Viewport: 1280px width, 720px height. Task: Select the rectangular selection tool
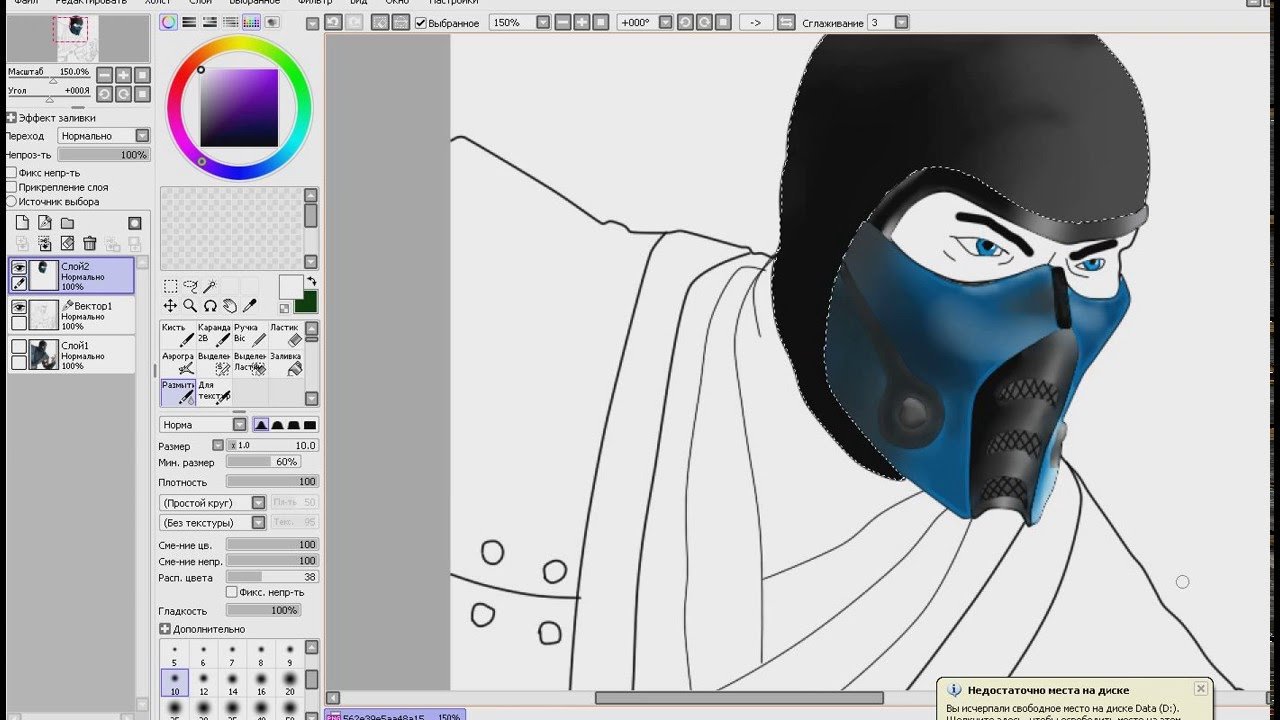[x=171, y=286]
